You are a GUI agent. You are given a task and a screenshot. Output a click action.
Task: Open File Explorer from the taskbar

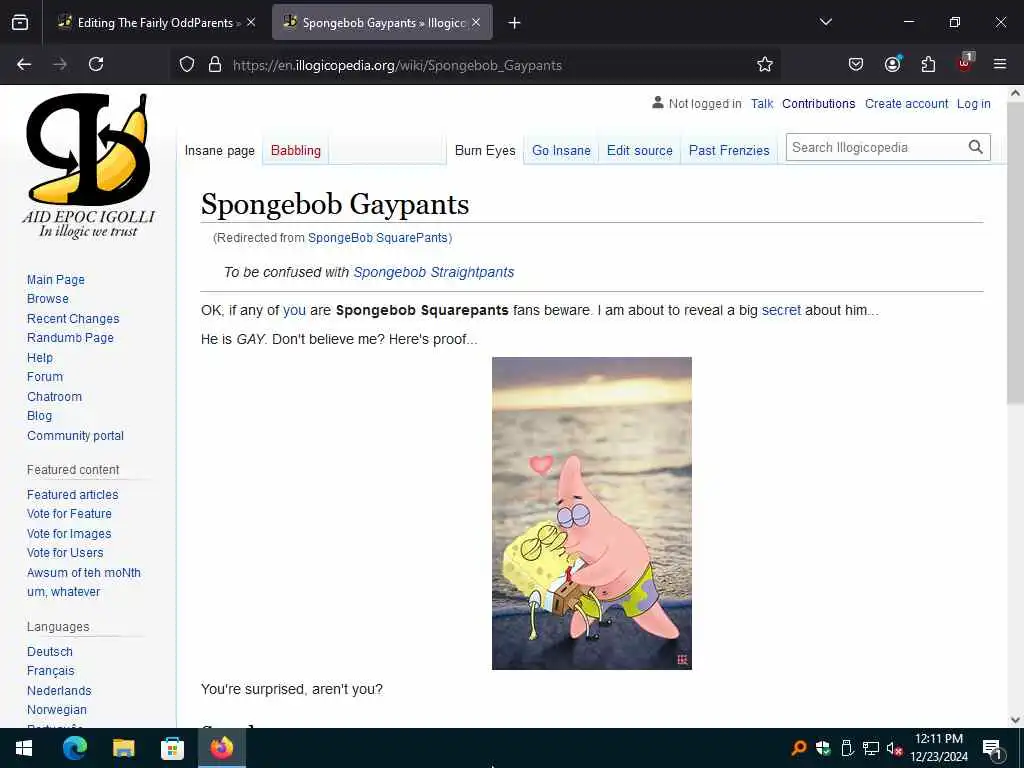coord(123,748)
